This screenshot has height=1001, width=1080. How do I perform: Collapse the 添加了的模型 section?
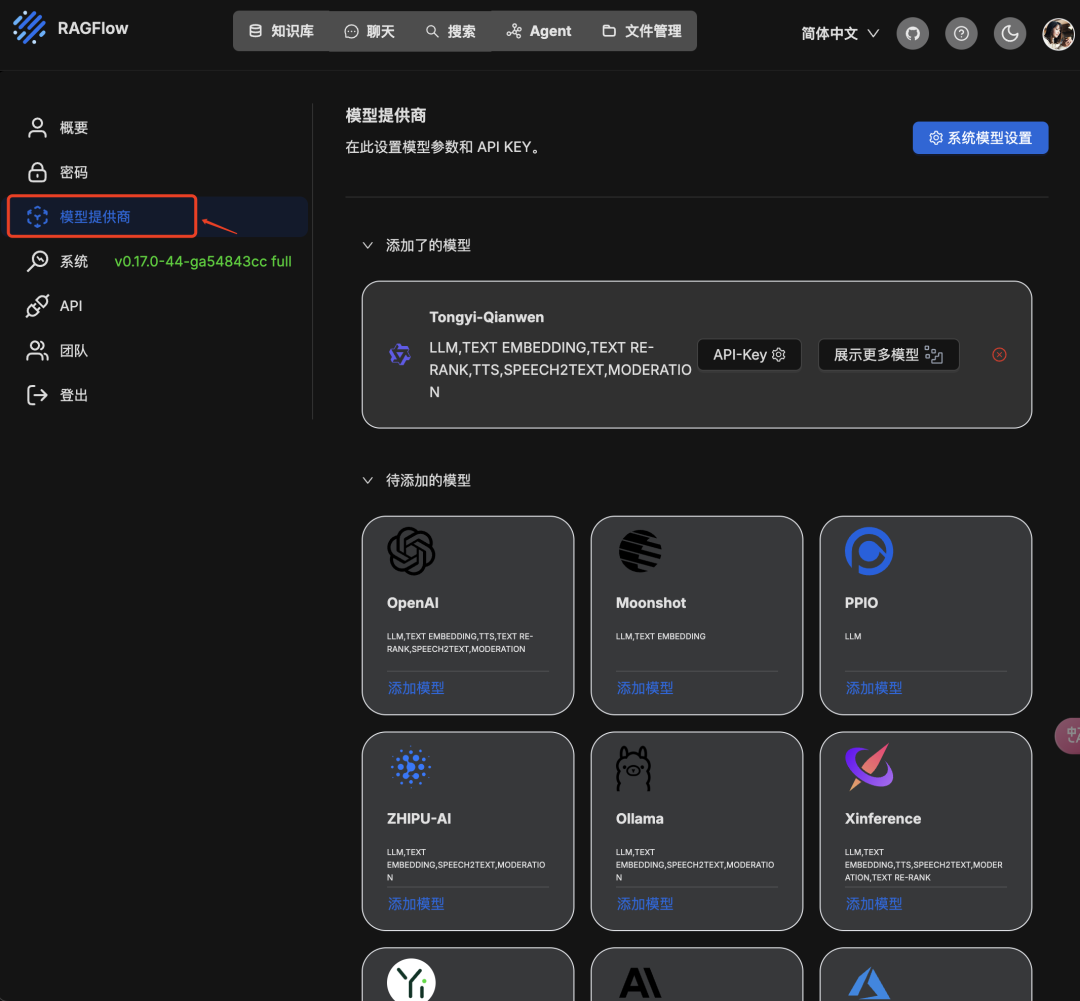pyautogui.click(x=368, y=245)
